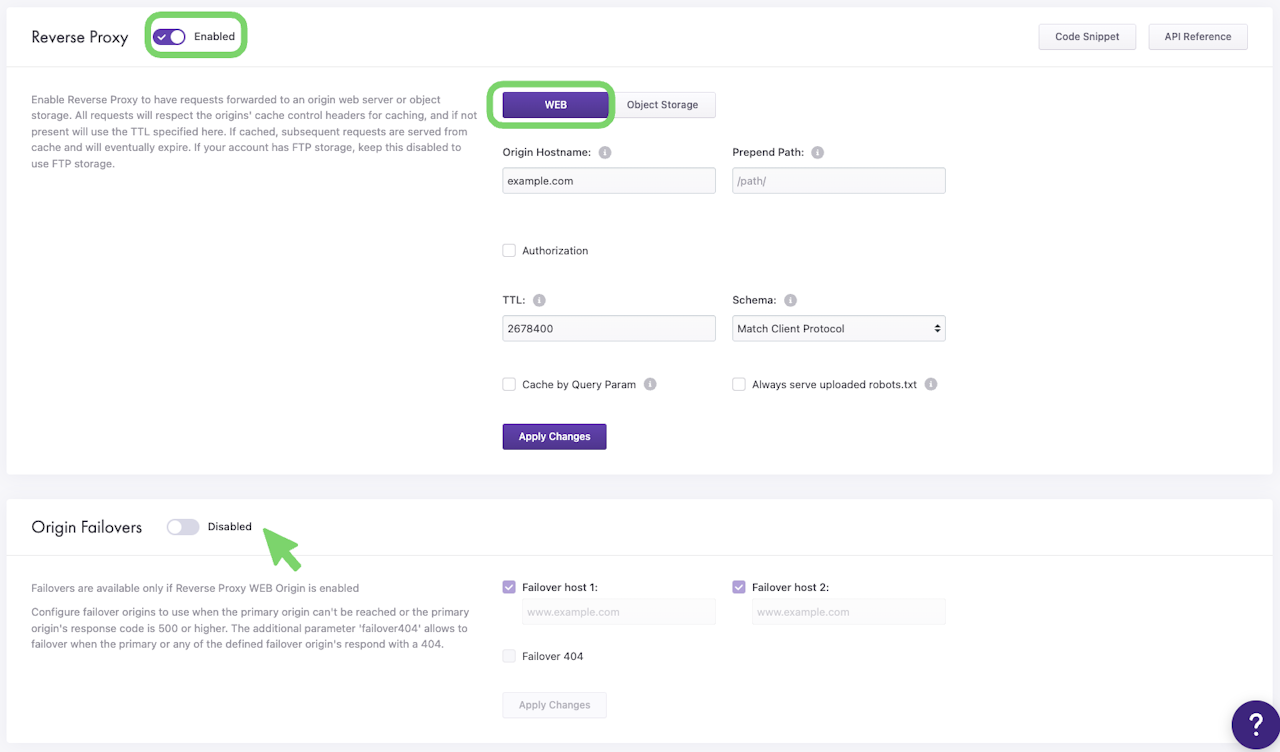Enable Cache by Query Param checkbox
The width and height of the screenshot is (1280, 752).
[x=509, y=384]
